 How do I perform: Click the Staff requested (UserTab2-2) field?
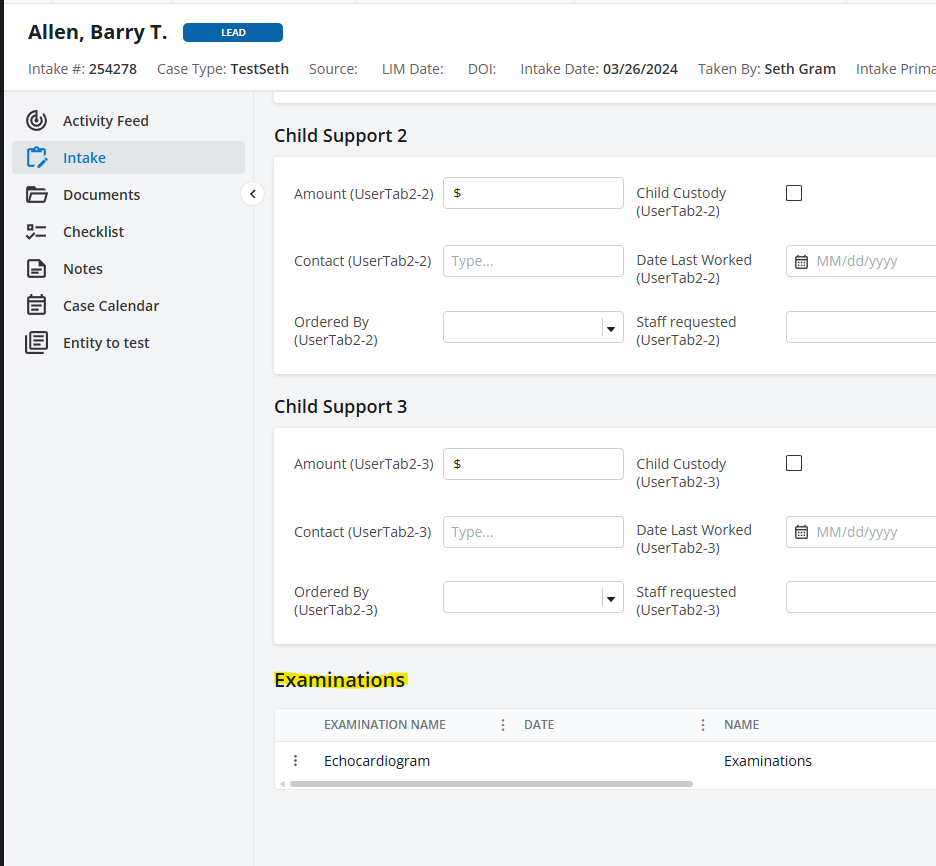(861, 327)
